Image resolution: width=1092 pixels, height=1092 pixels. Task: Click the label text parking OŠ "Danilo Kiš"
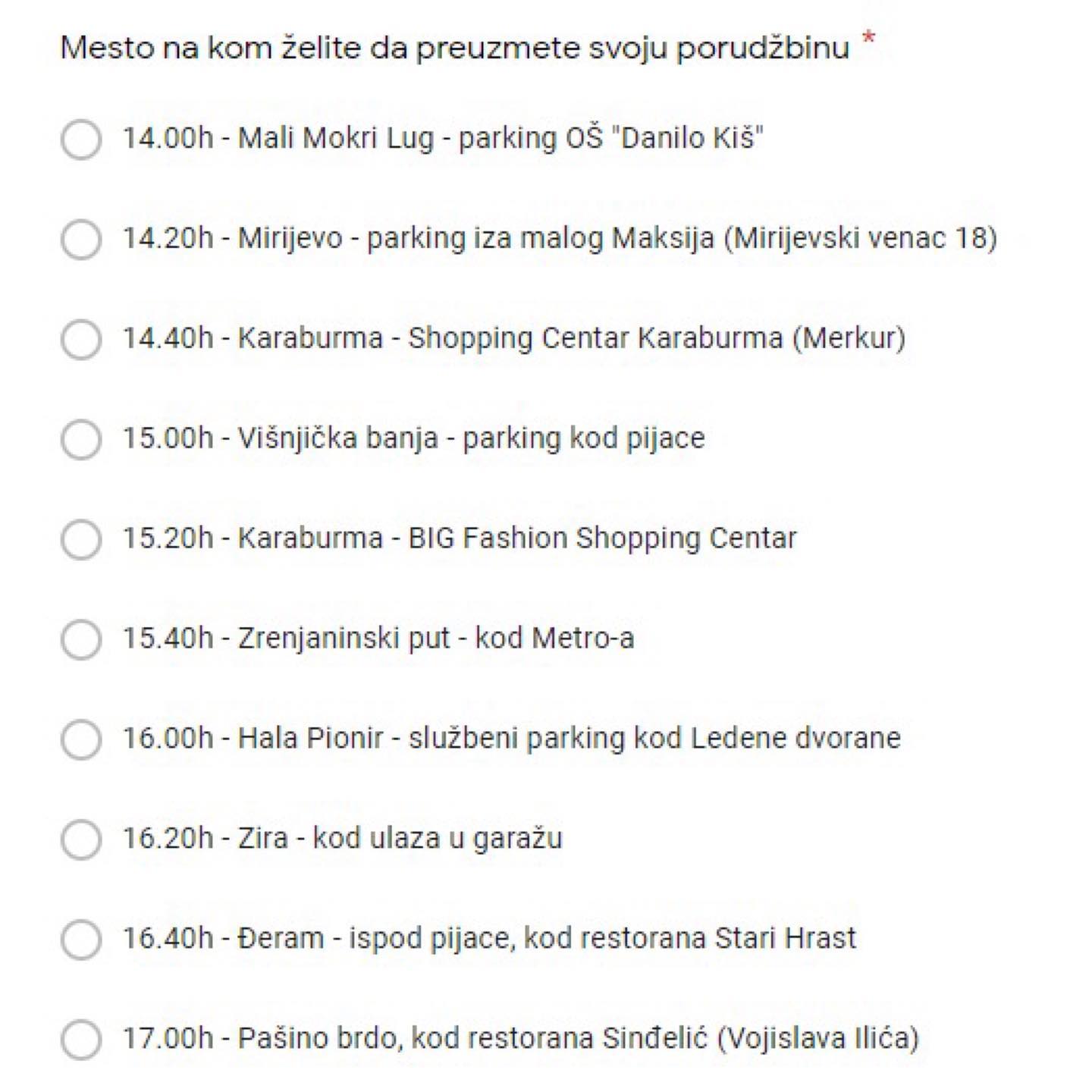coord(611,139)
